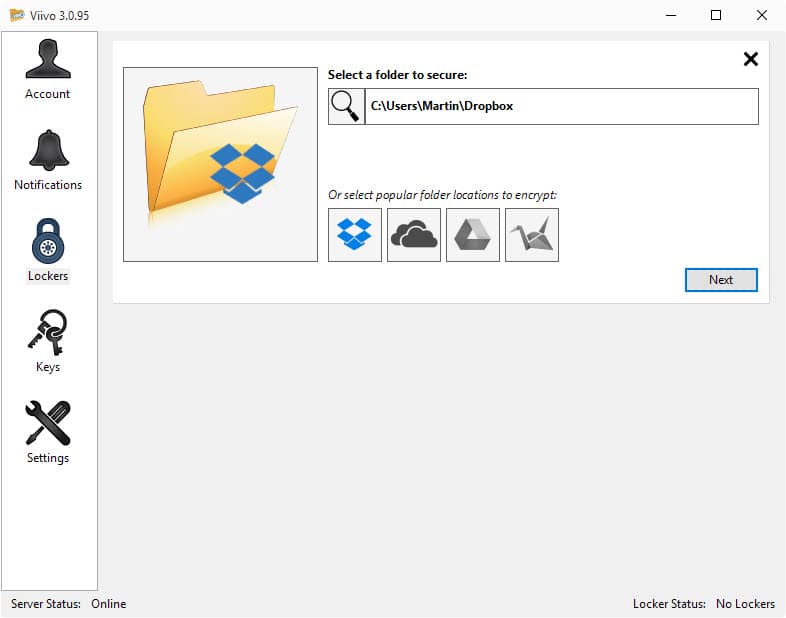
Task: Open Notifications bell icon
Action: tap(49, 150)
